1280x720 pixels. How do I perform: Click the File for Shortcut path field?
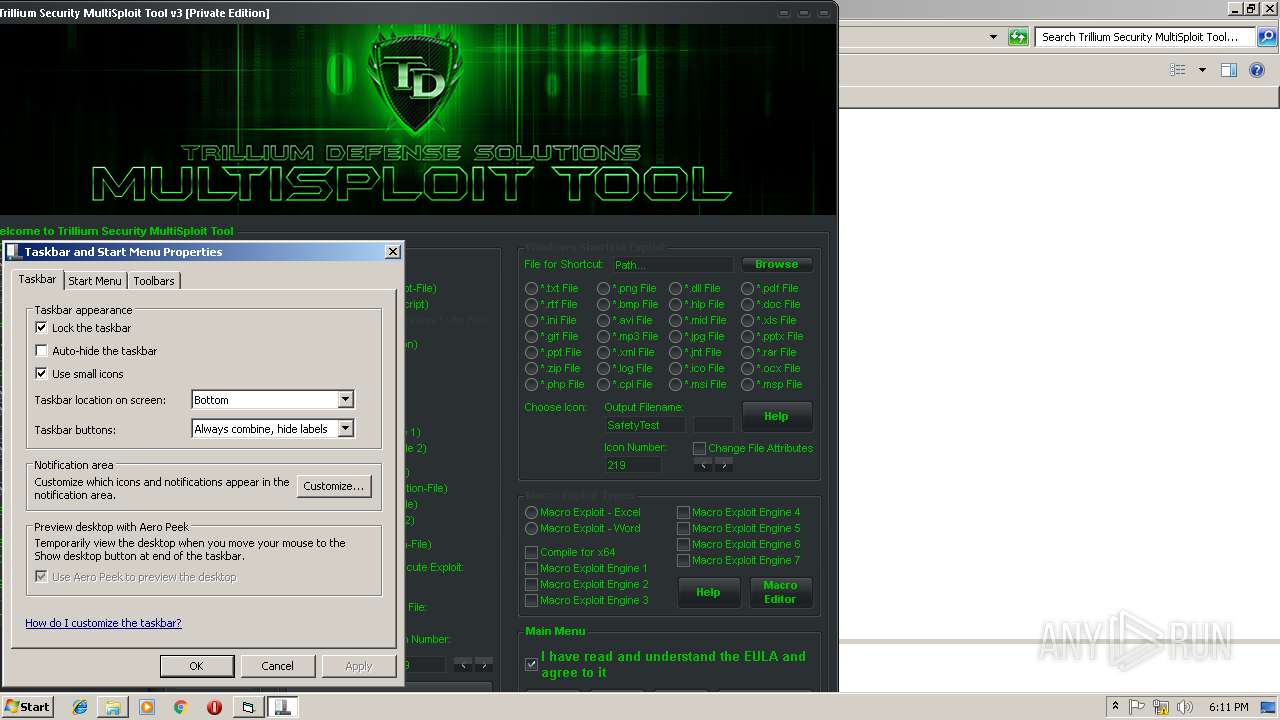coord(673,265)
